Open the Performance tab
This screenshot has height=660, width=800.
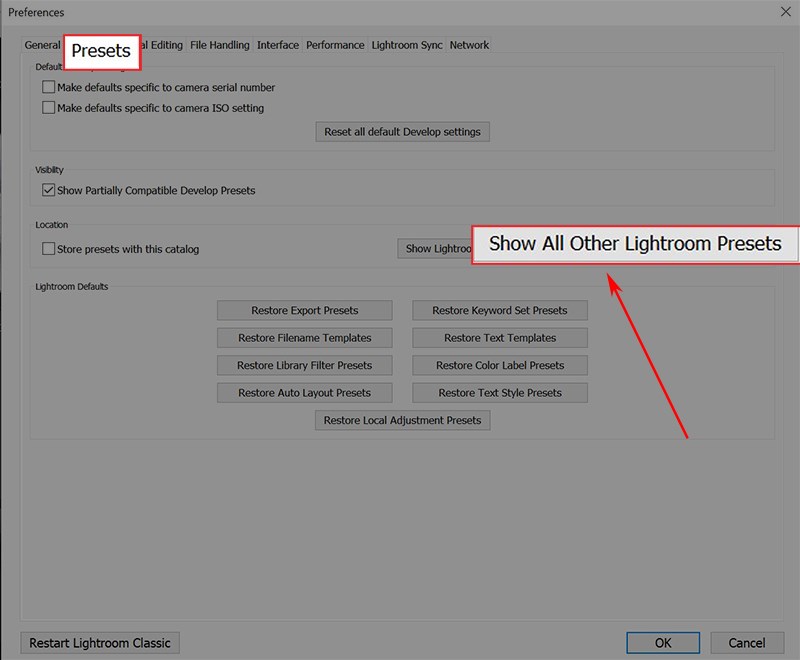335,45
